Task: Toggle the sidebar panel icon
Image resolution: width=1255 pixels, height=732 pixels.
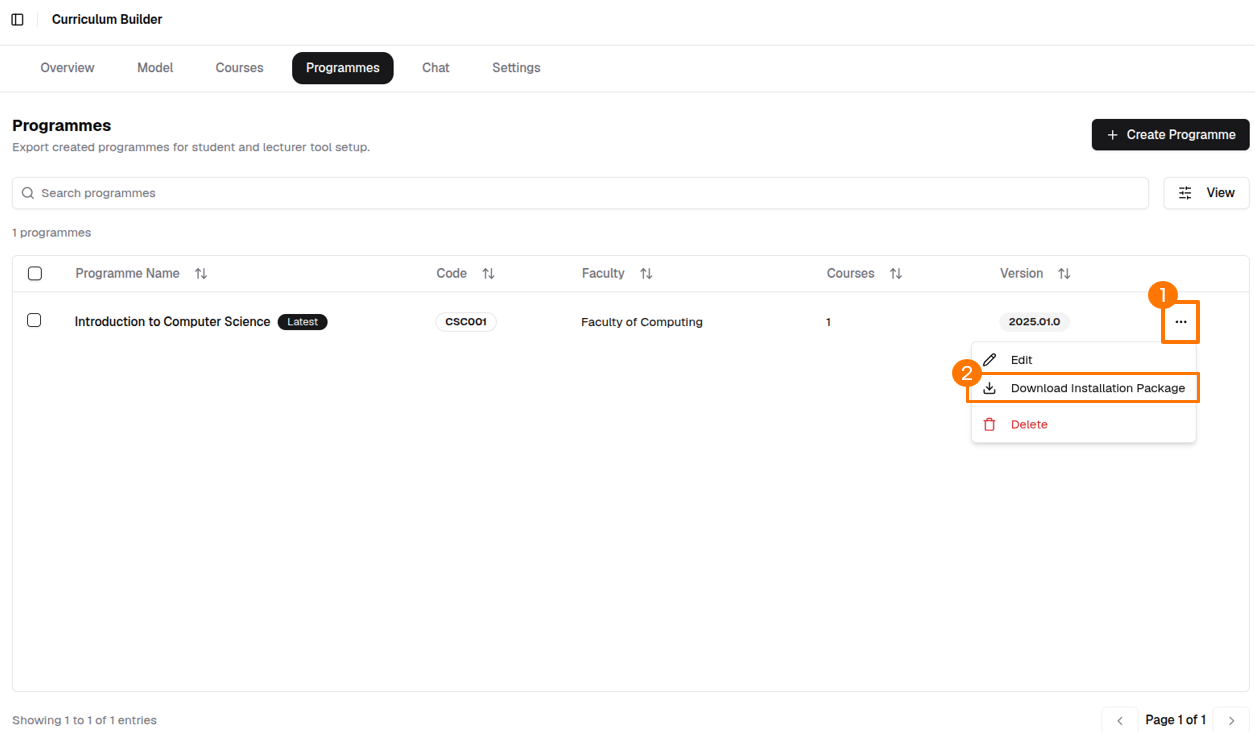Action: point(17,20)
